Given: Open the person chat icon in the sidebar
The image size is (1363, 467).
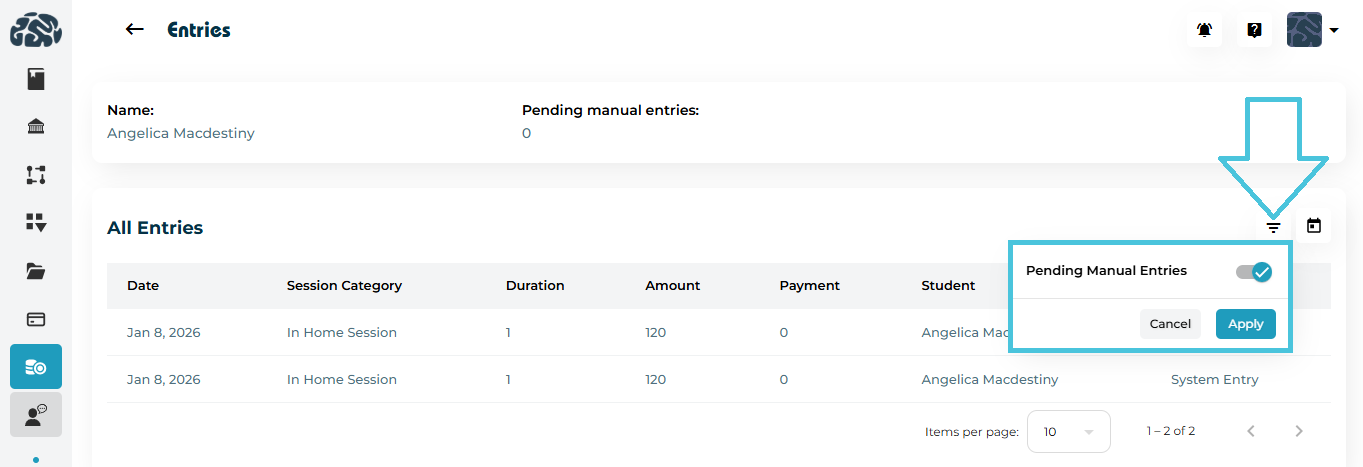Looking at the screenshot, I should (x=36, y=414).
